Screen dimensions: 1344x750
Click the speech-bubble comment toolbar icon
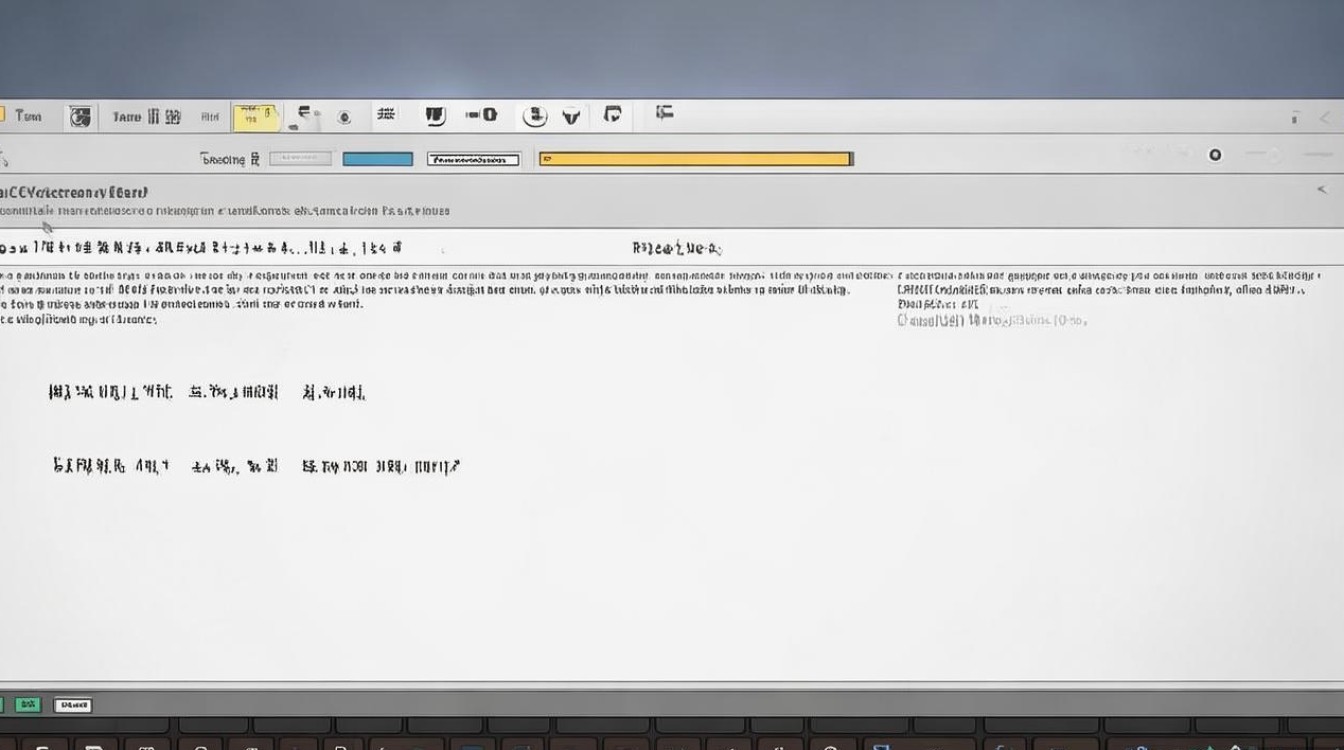coord(613,115)
